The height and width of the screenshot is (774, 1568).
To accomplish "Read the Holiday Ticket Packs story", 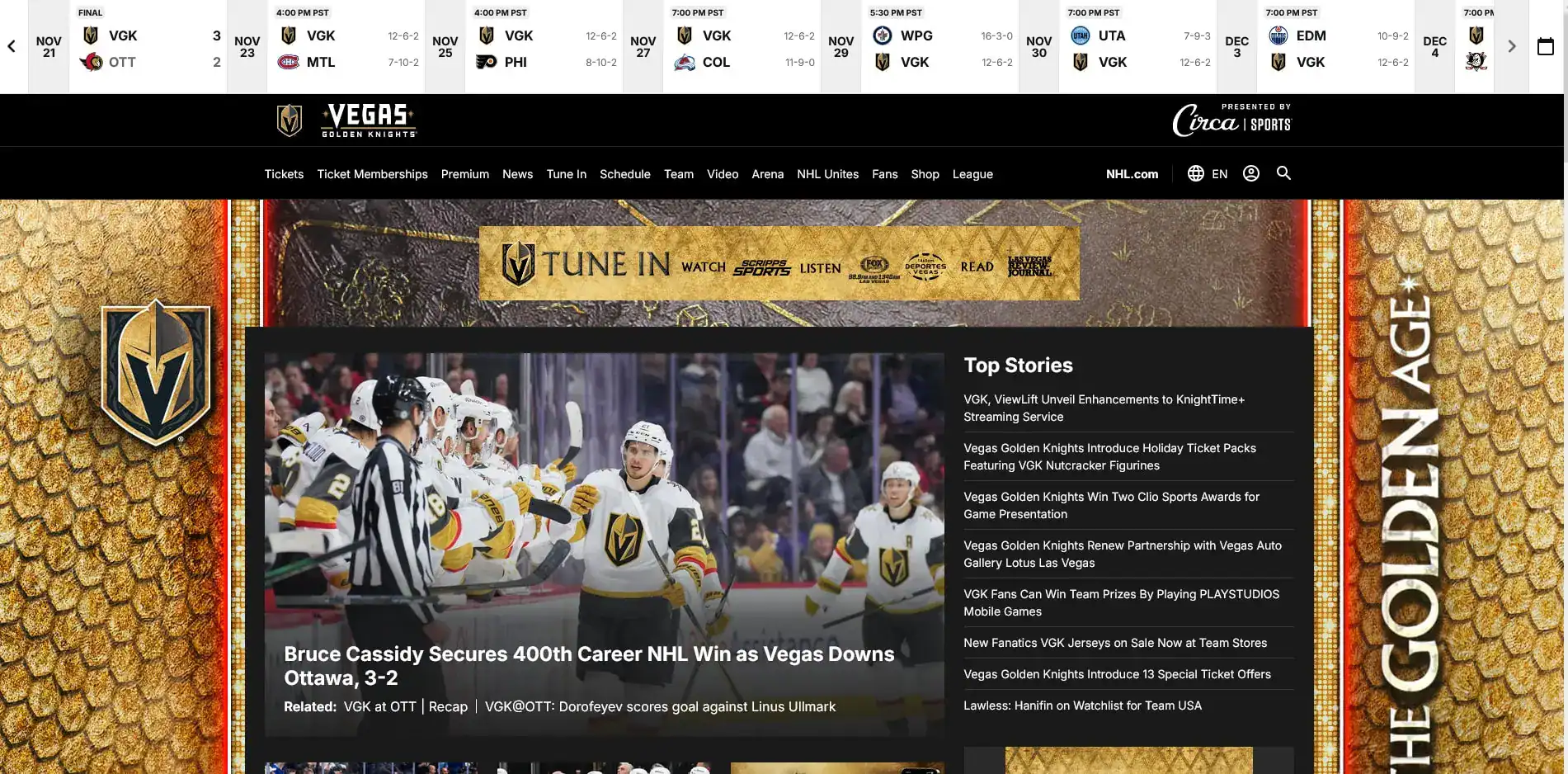I will pyautogui.click(x=1110, y=457).
